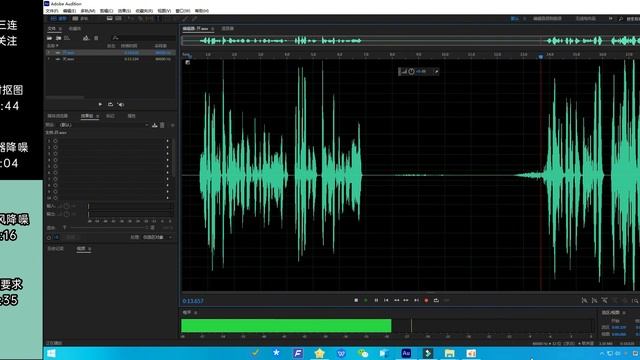
Task: Click the green Play transport button
Action: coord(366,300)
